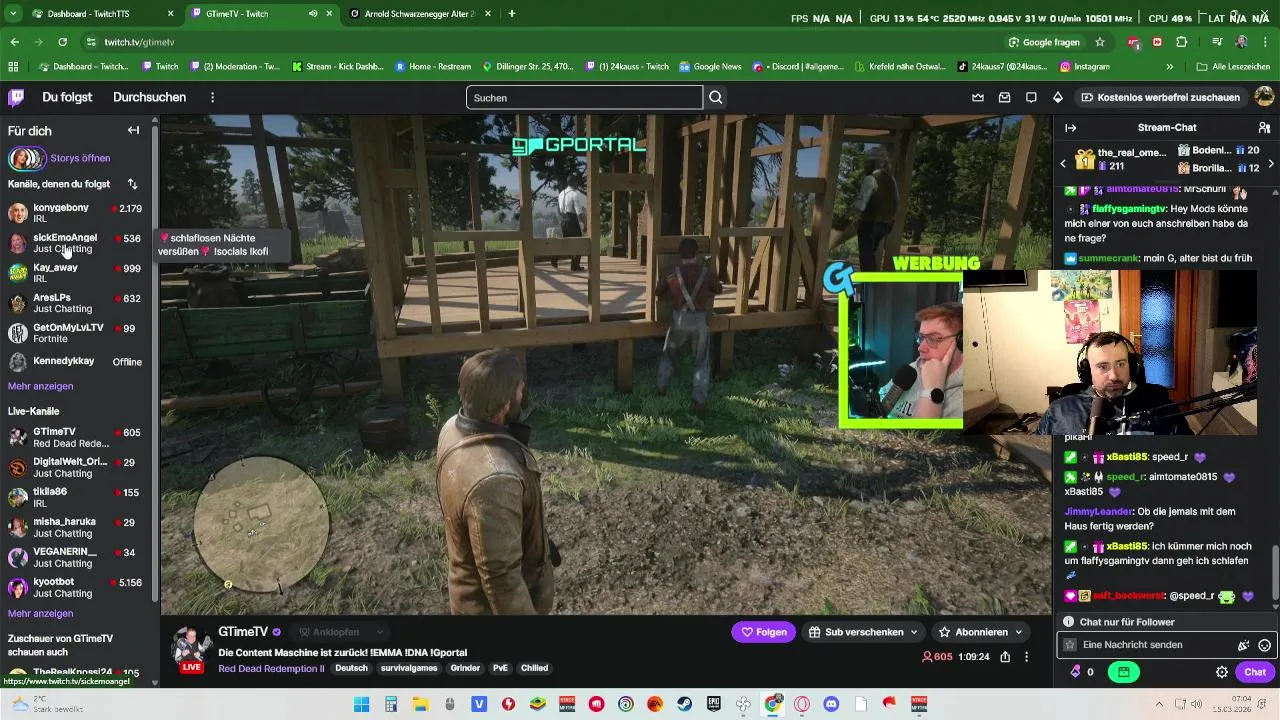The width and height of the screenshot is (1280, 720).
Task: Reload the page in Chrome
Action: click(62, 42)
